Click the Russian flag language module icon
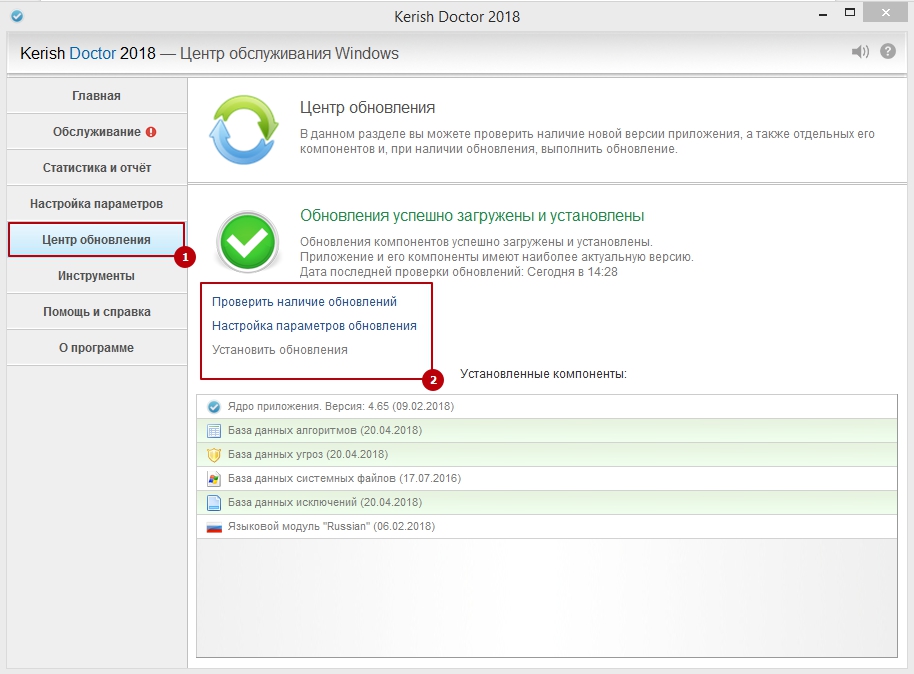Image resolution: width=914 pixels, height=674 pixels. coord(214,528)
